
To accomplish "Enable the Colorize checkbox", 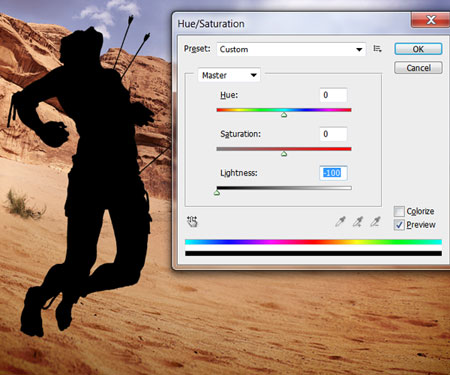I will pyautogui.click(x=399, y=211).
